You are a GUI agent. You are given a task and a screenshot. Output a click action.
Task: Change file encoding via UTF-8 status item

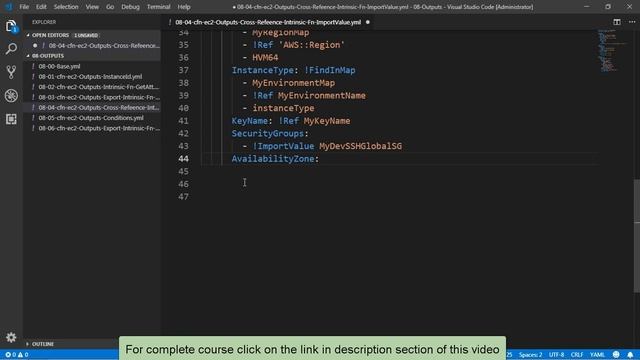pos(556,355)
